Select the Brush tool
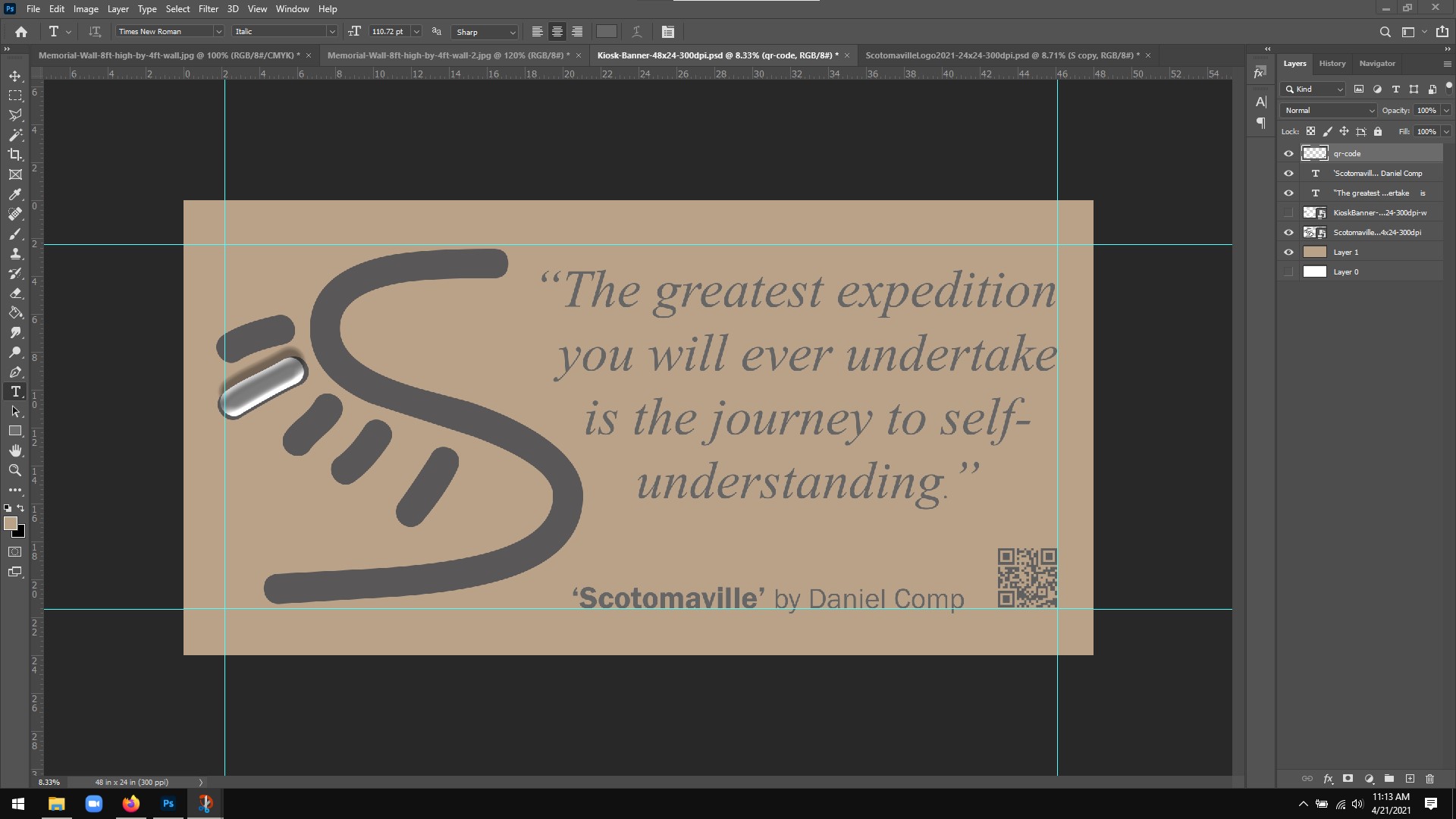This screenshot has width=1456, height=819. point(15,234)
